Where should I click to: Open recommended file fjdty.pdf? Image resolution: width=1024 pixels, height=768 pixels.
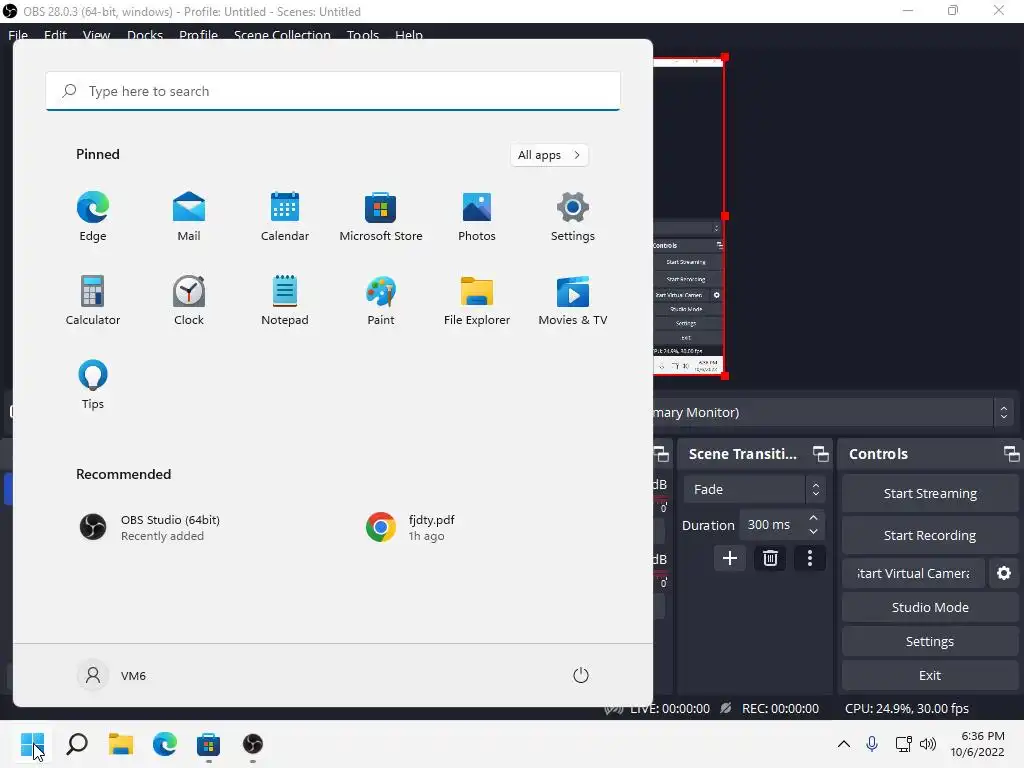click(410, 527)
